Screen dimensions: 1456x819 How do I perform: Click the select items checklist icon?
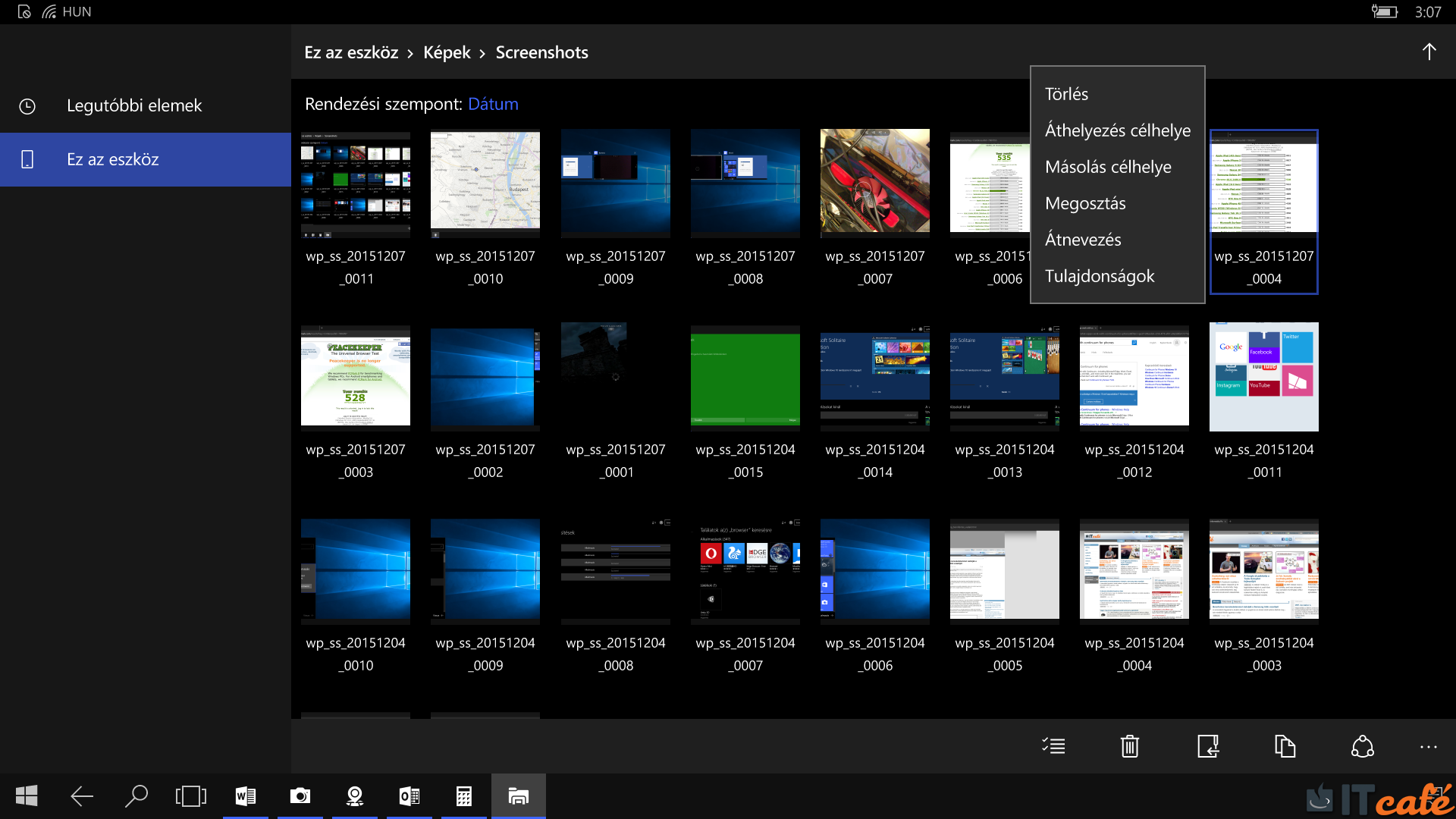coord(1053,746)
